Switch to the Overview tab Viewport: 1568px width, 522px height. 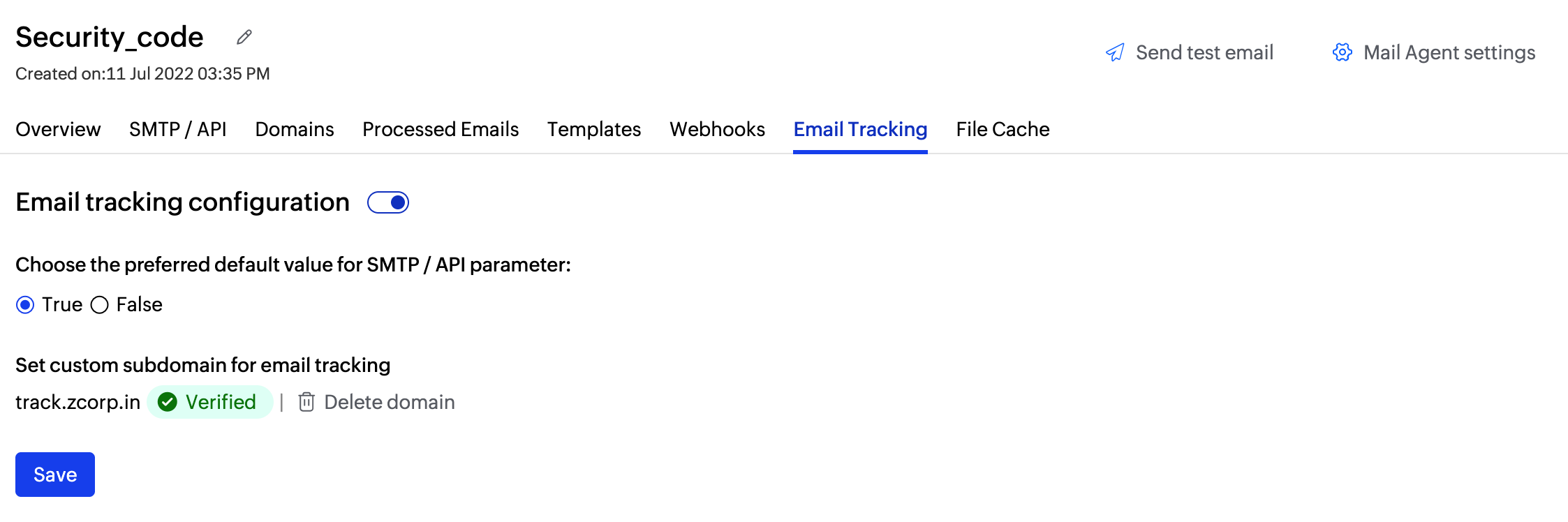tap(58, 129)
